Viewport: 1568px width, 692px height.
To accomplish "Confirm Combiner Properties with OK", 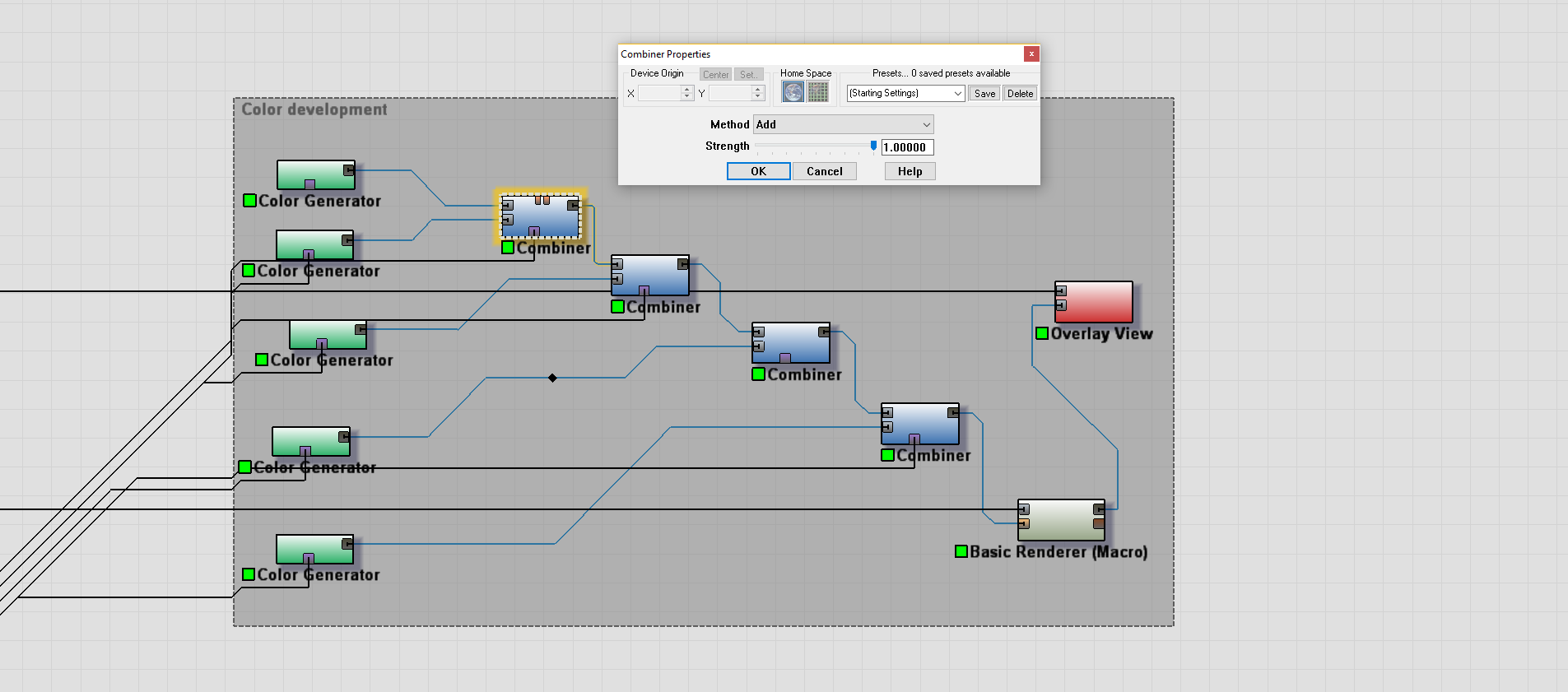I will tap(758, 171).
